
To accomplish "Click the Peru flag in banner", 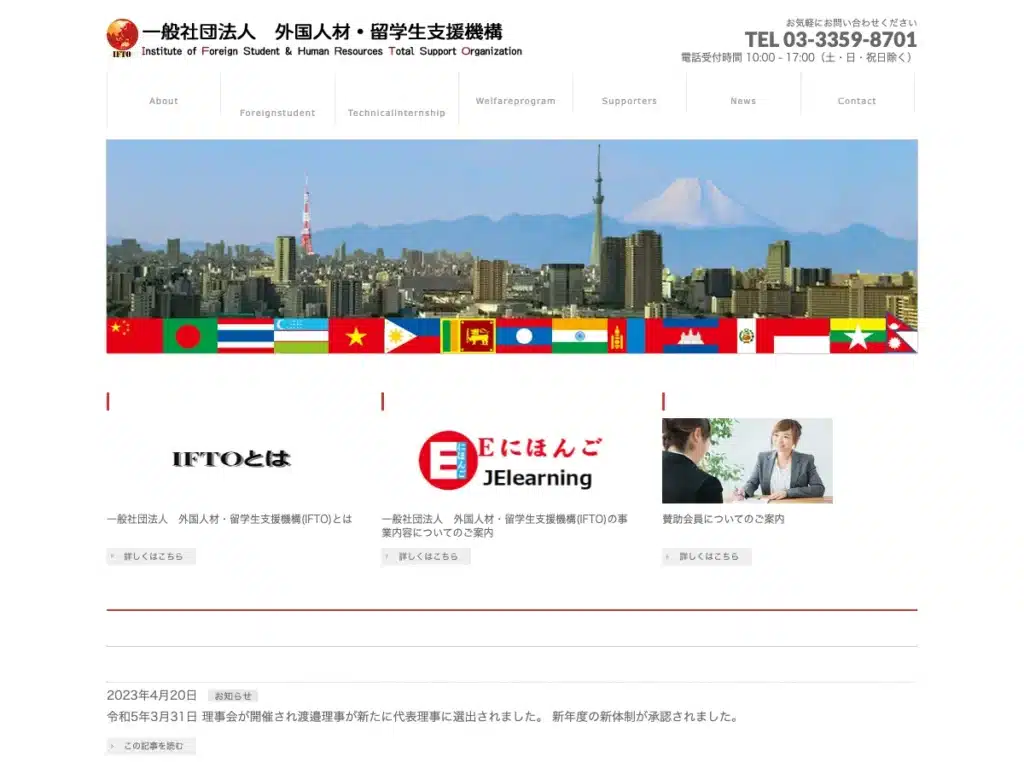I will pyautogui.click(x=746, y=336).
